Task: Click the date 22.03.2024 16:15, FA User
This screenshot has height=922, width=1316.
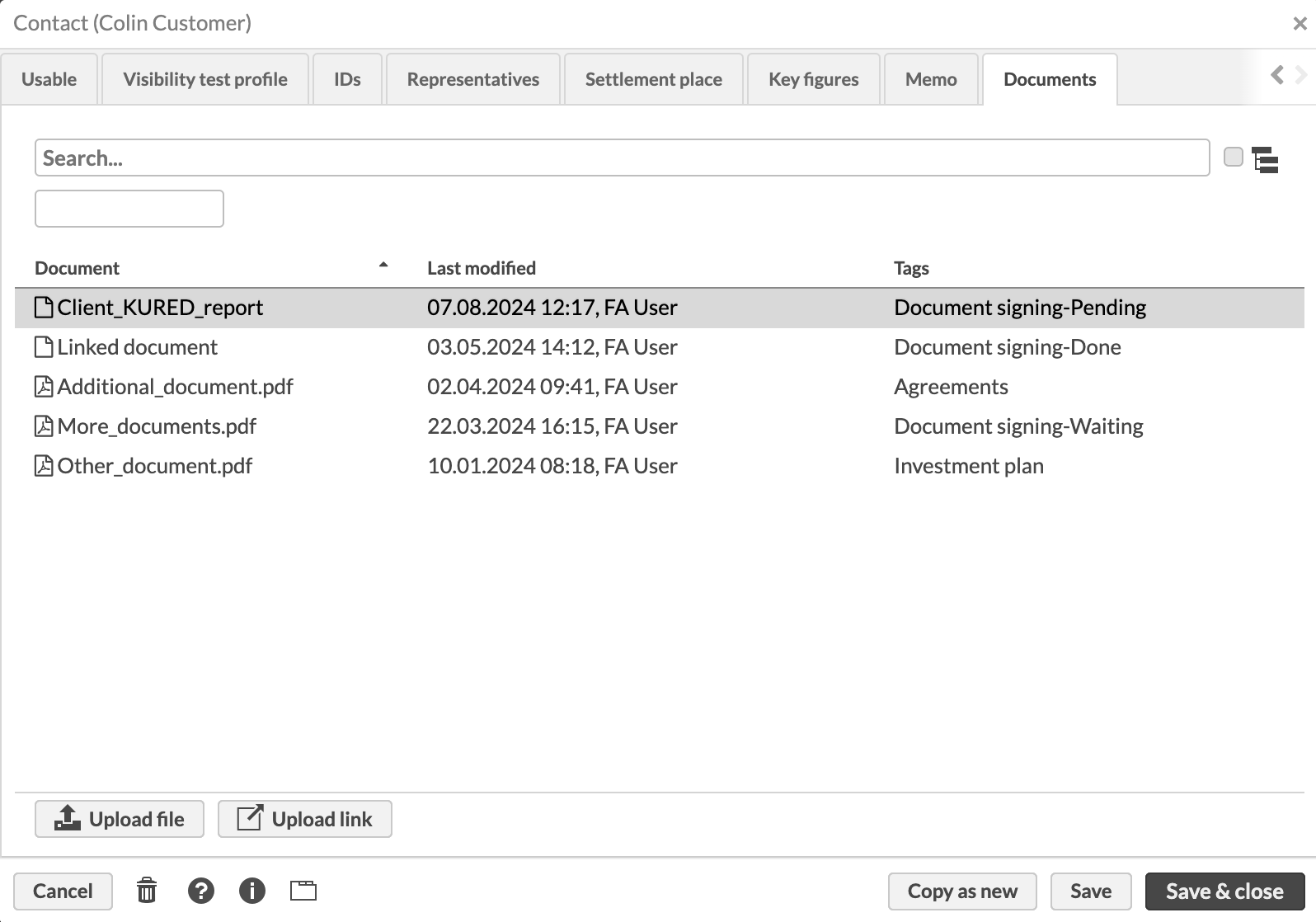Action: pyautogui.click(x=552, y=426)
